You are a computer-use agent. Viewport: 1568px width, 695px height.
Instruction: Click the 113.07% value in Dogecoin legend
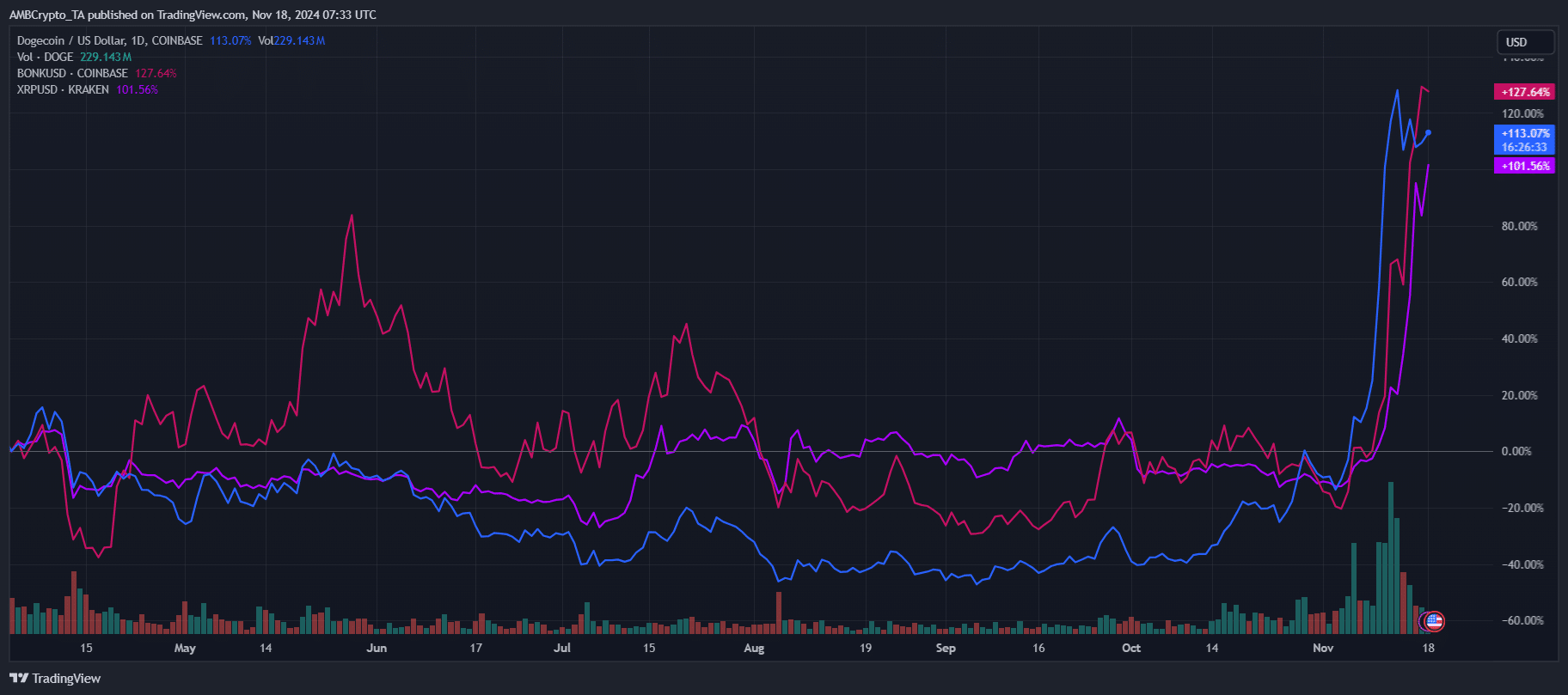[230, 40]
